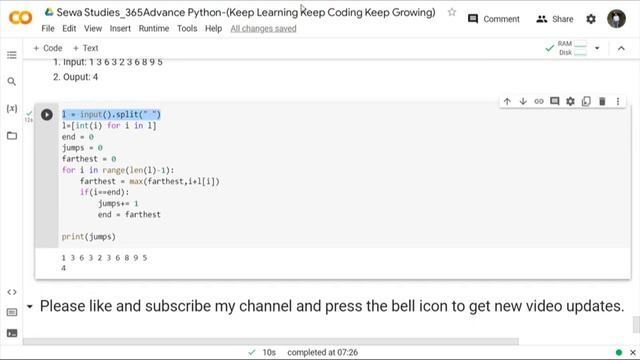Click the Google Drive icon beside the title
This screenshot has width=640, height=360.
49,12
